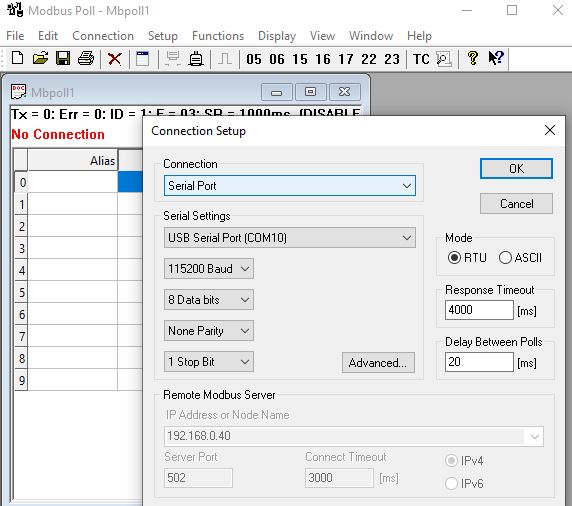Click the pulse signal toolbar icon
This screenshot has height=506, width=572.
pyautogui.click(x=225, y=58)
